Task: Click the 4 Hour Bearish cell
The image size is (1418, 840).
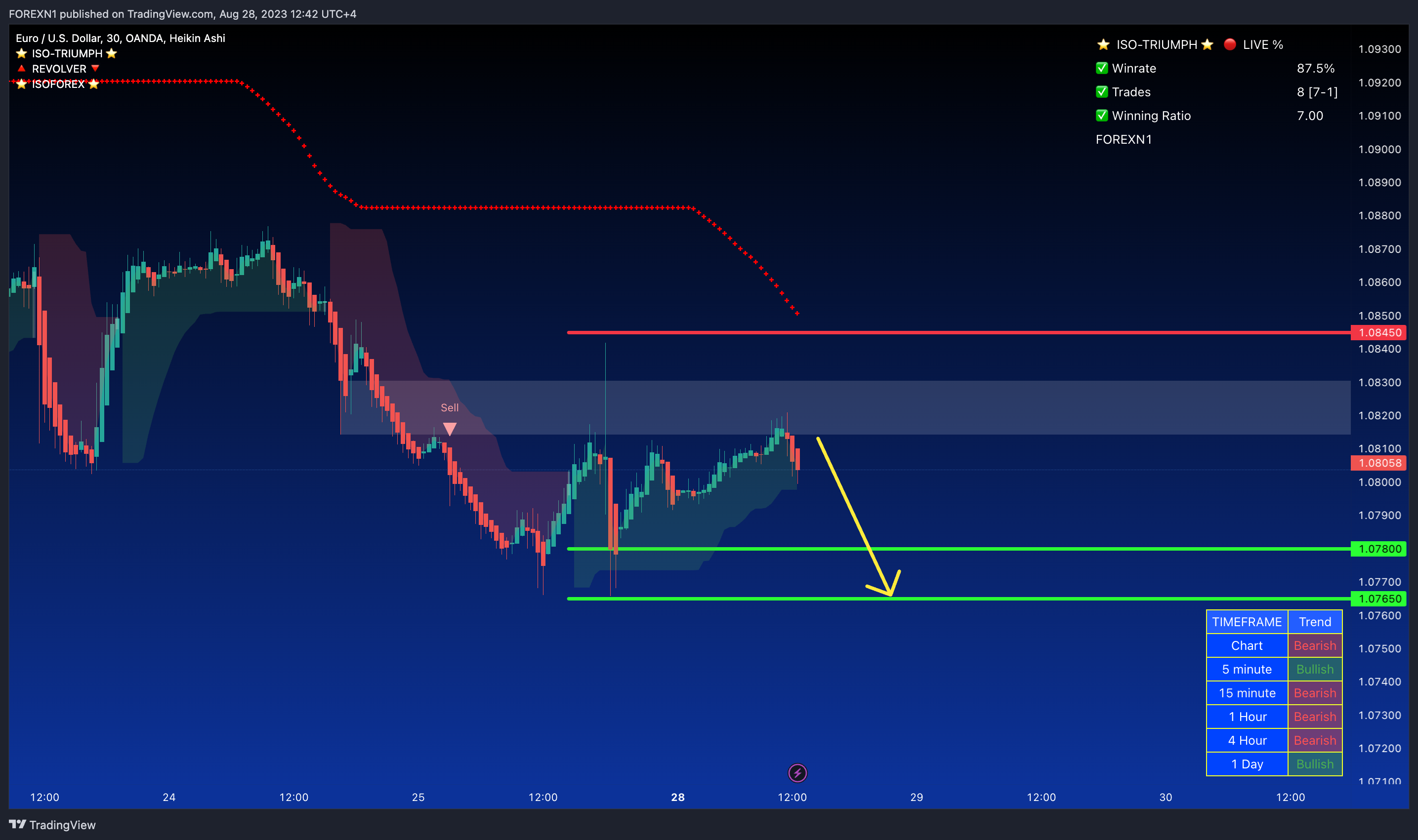Action: [x=1315, y=740]
